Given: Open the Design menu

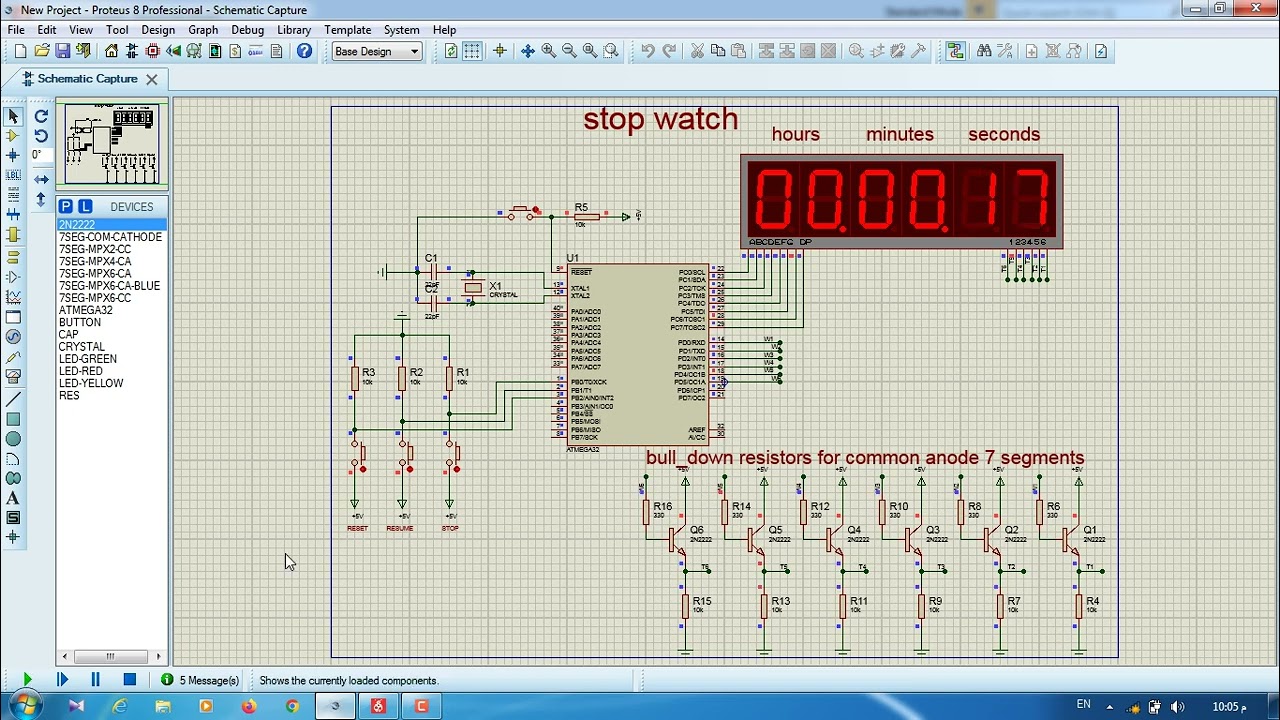Looking at the screenshot, I should (158, 30).
